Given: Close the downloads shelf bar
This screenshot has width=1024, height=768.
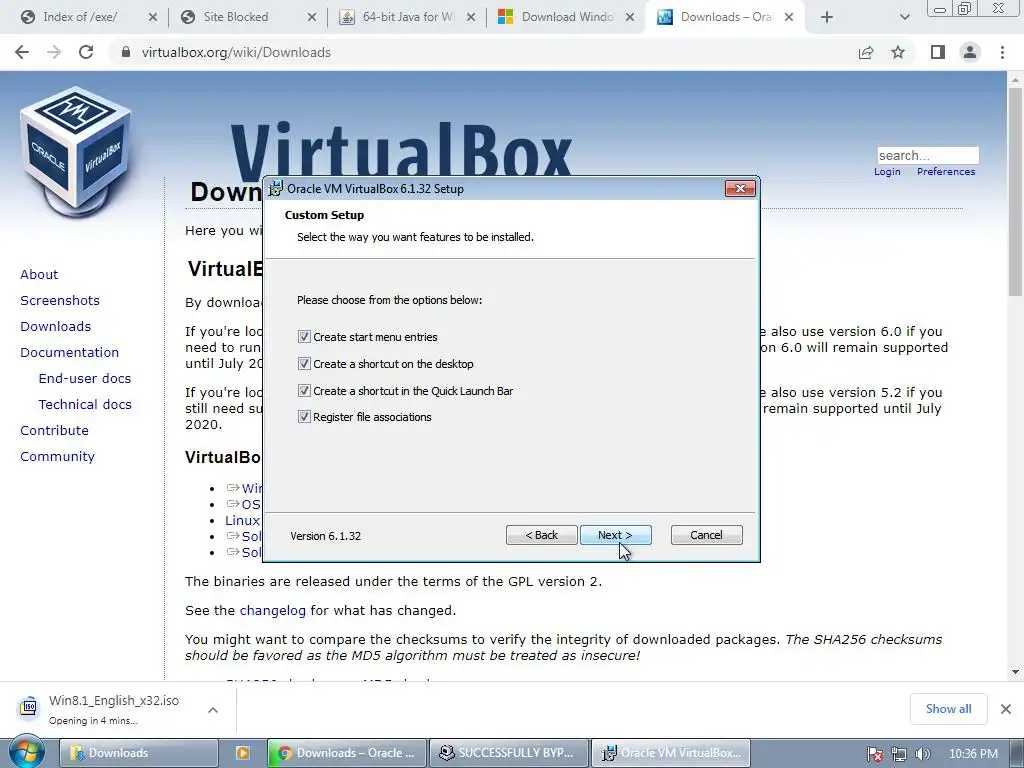Looking at the screenshot, I should (x=1006, y=709).
